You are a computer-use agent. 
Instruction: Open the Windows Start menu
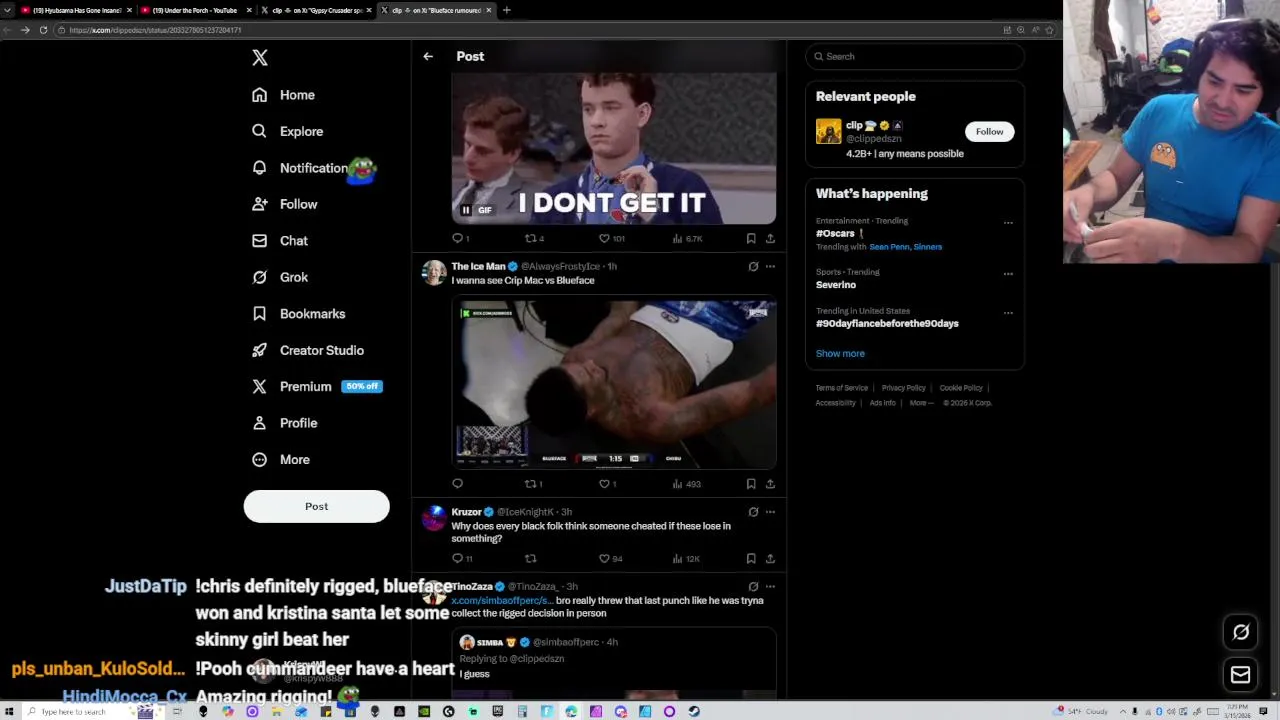pyautogui.click(x=9, y=712)
